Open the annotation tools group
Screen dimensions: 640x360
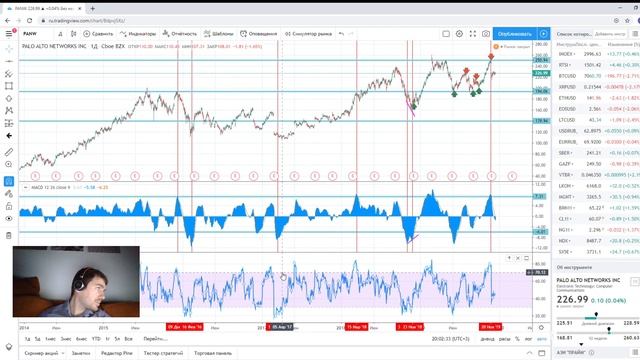(x=9, y=98)
